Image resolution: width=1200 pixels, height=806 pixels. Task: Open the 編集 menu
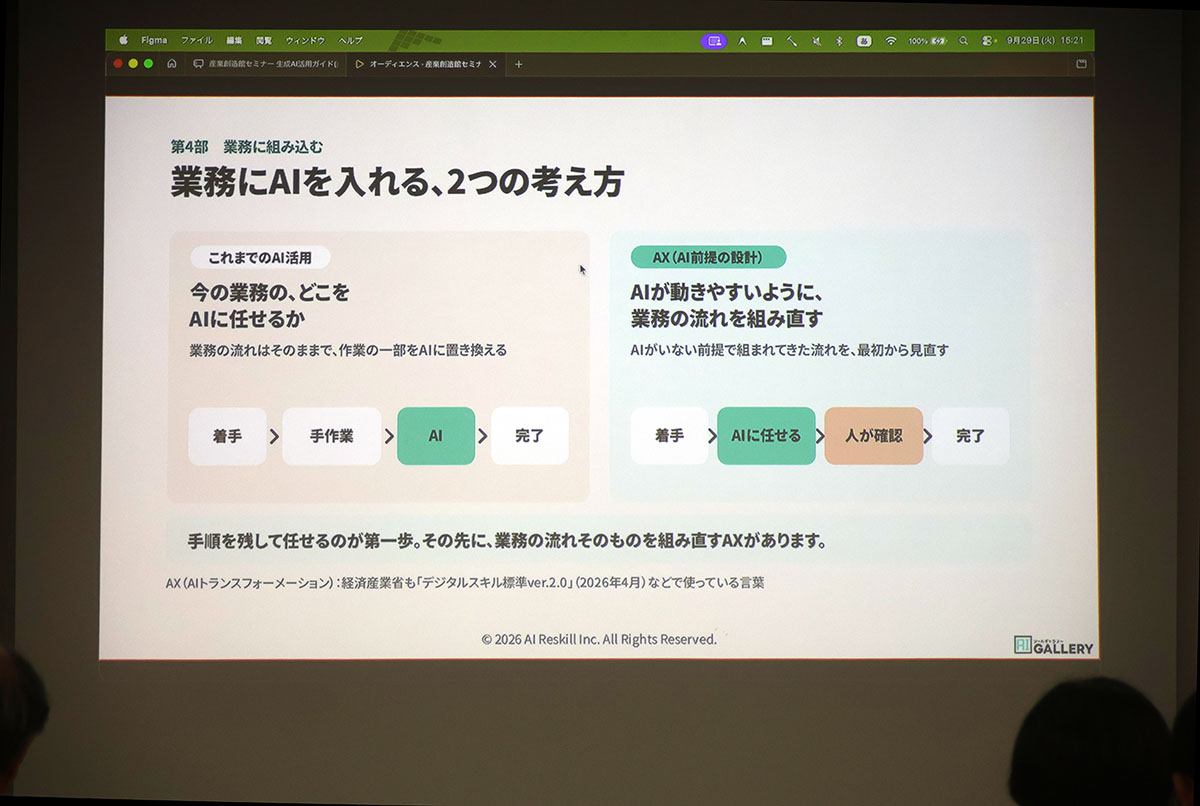coord(235,41)
